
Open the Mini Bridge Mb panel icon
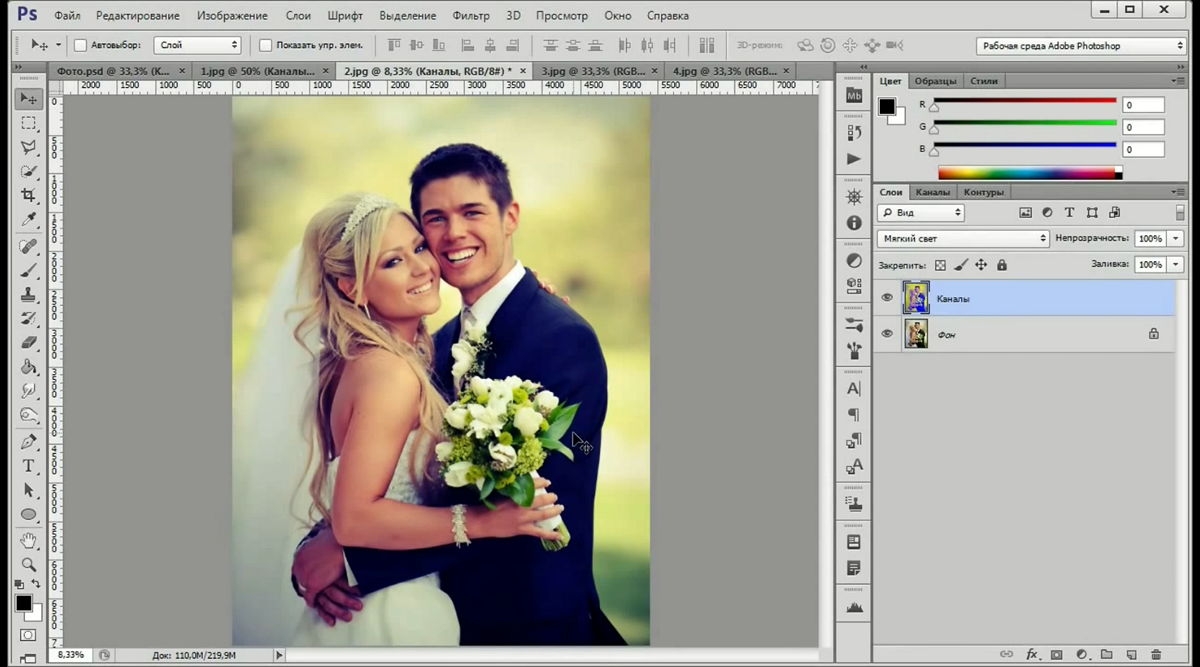853,96
